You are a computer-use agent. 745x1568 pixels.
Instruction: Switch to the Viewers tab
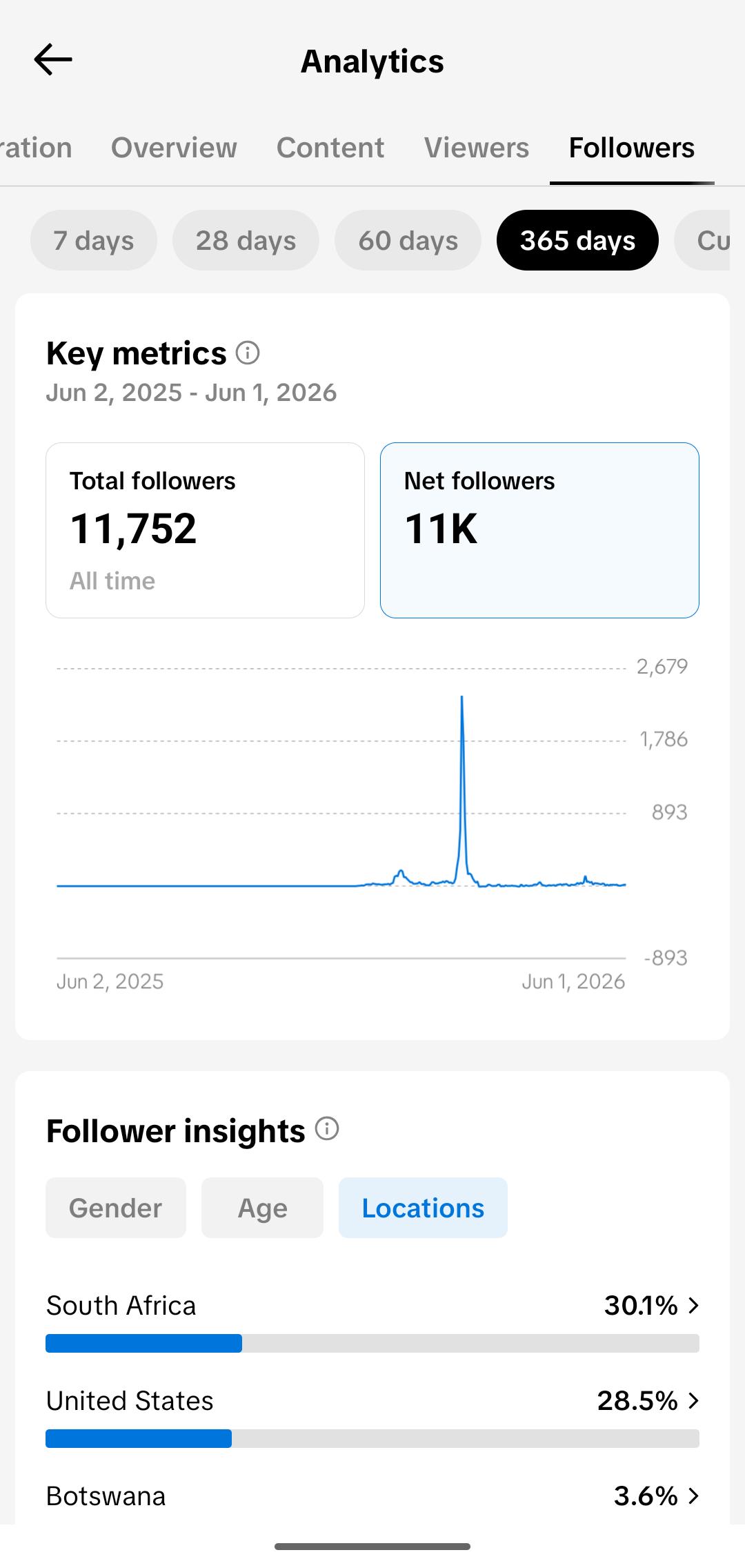coord(477,148)
